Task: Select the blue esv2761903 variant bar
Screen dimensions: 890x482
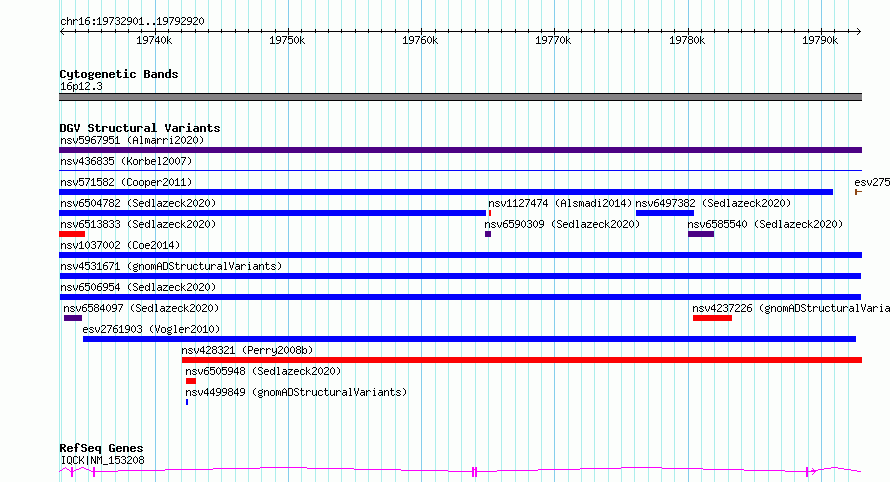Action: point(469,339)
